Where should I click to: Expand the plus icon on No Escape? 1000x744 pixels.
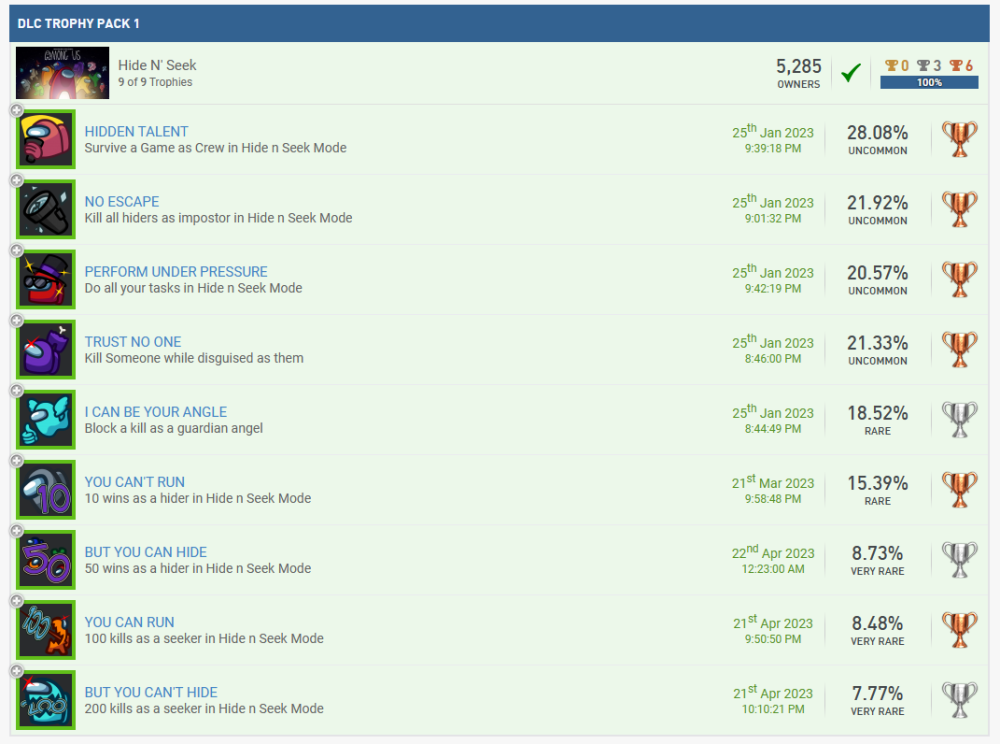[16, 181]
